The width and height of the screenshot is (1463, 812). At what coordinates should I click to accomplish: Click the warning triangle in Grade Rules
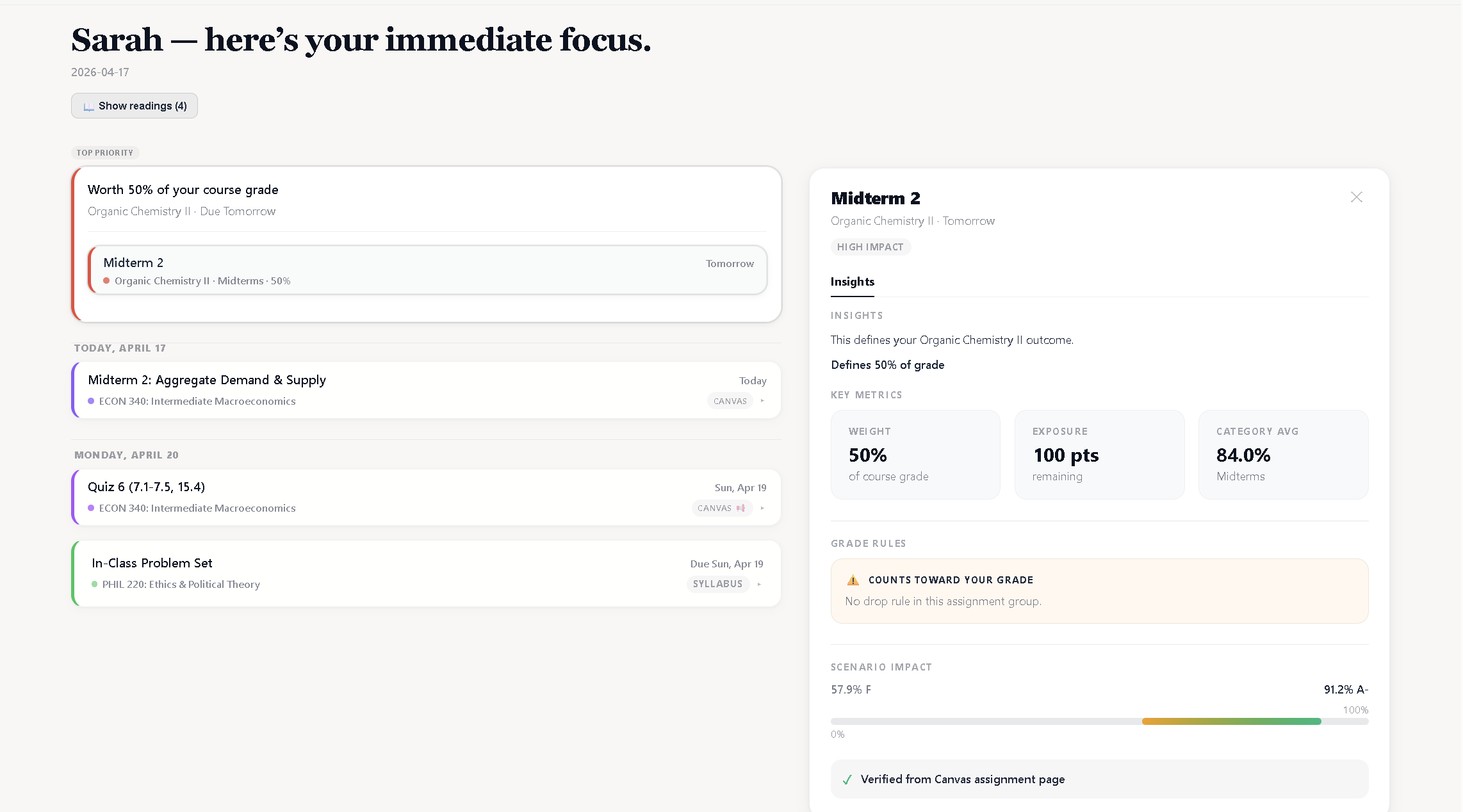click(x=853, y=580)
